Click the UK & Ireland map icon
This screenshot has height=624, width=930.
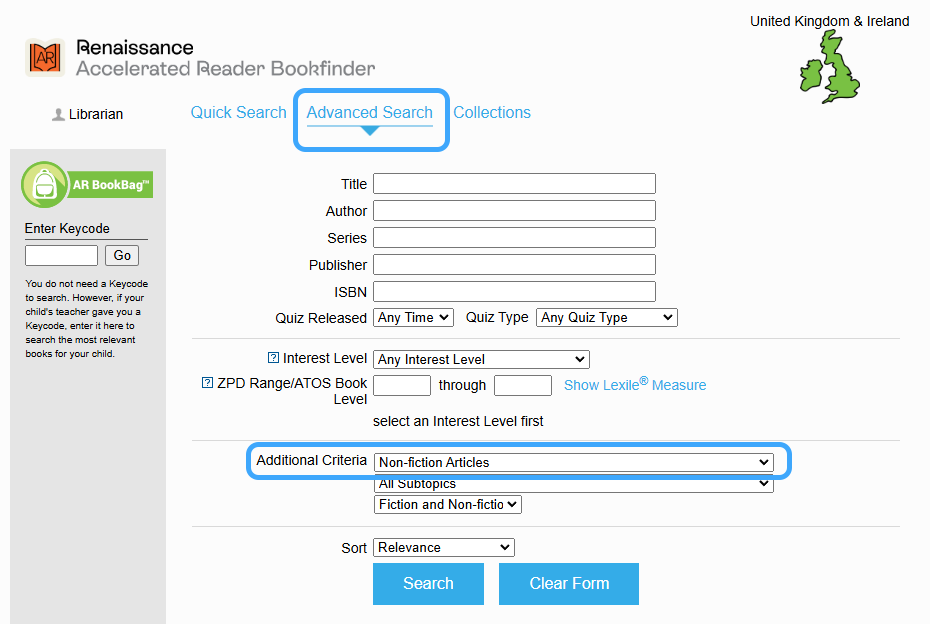pyautogui.click(x=829, y=67)
